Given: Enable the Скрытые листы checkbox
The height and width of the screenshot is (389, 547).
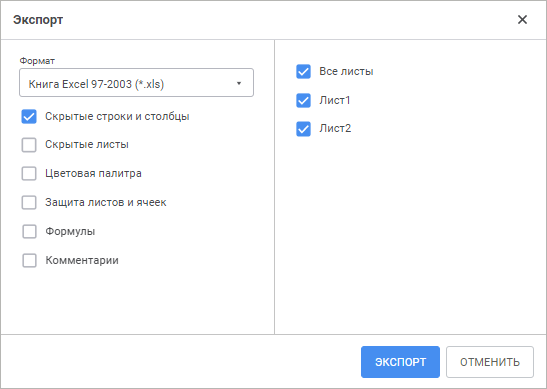Looking at the screenshot, I should (29, 145).
